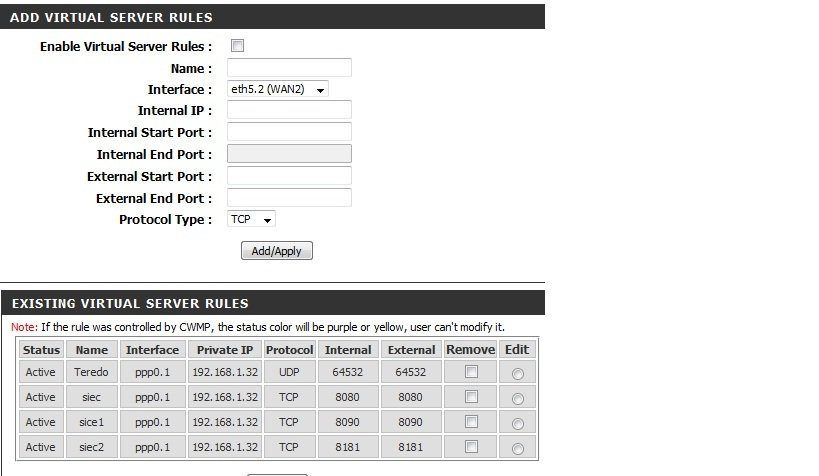
Task: Click the Teredo name cell
Action: coord(91,372)
